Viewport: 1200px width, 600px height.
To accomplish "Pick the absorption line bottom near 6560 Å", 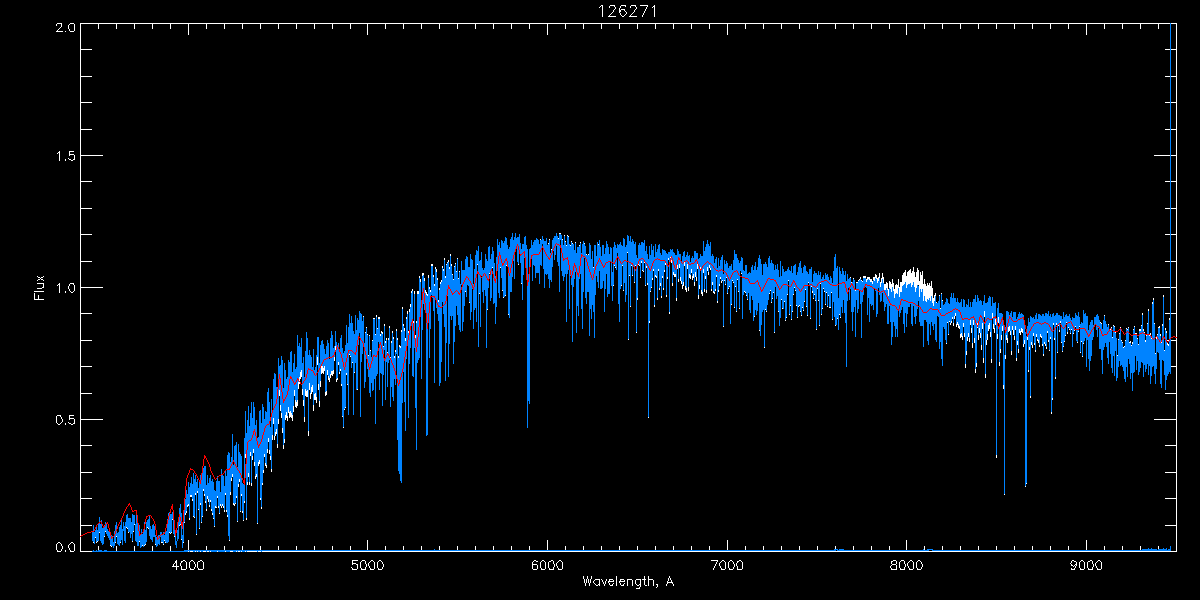I will point(648,414).
